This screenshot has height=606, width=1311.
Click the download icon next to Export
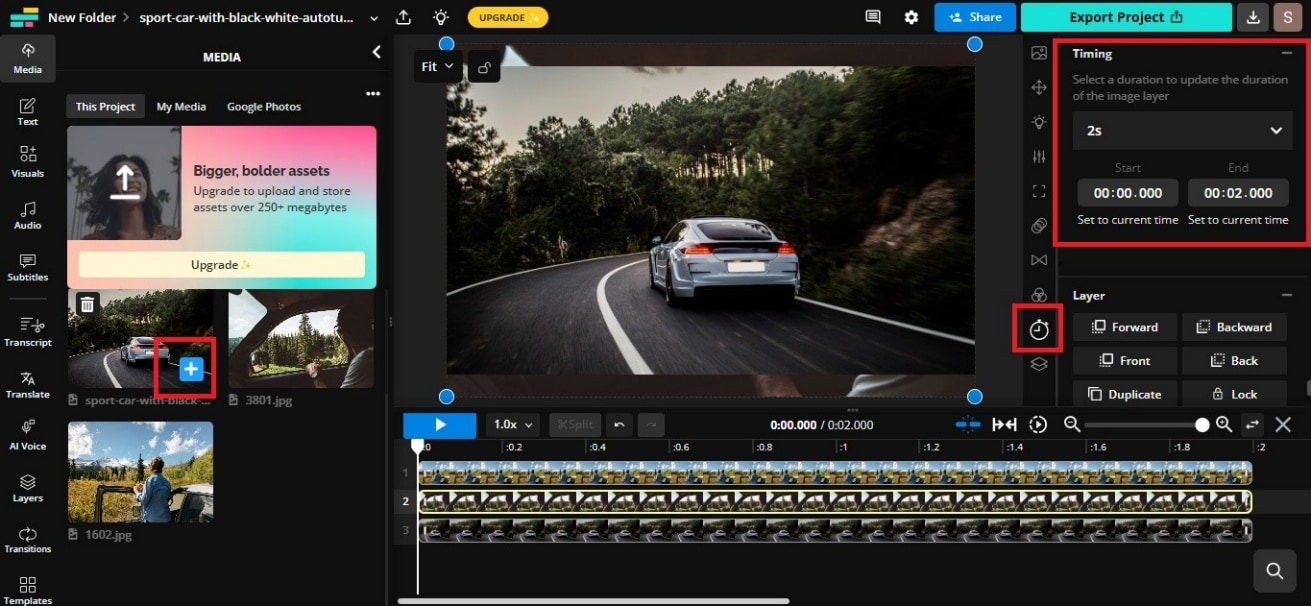click(1252, 17)
